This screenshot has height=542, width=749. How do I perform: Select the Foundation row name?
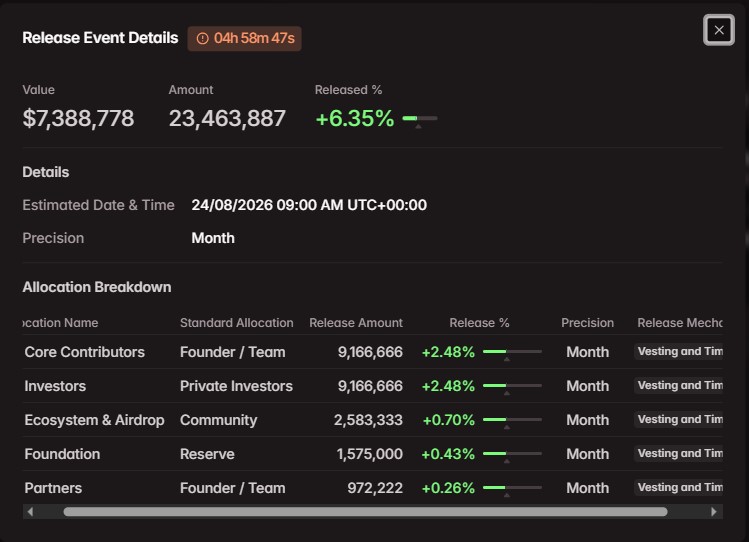[62, 454]
